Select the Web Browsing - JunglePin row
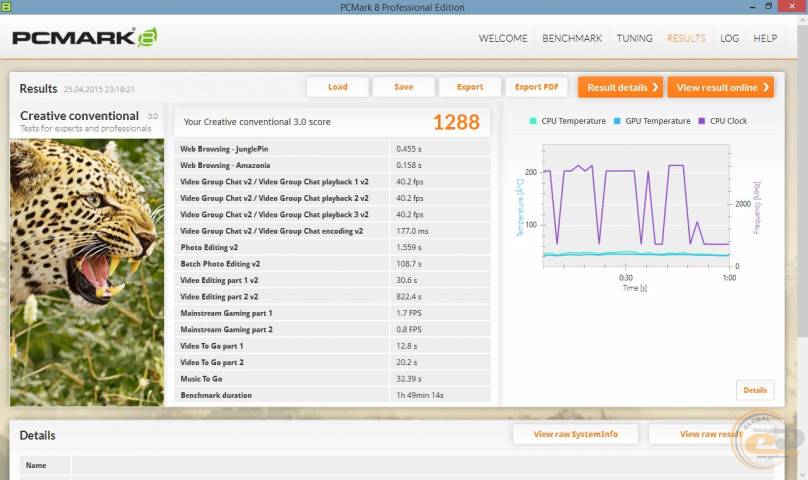808x480 pixels. [332, 149]
